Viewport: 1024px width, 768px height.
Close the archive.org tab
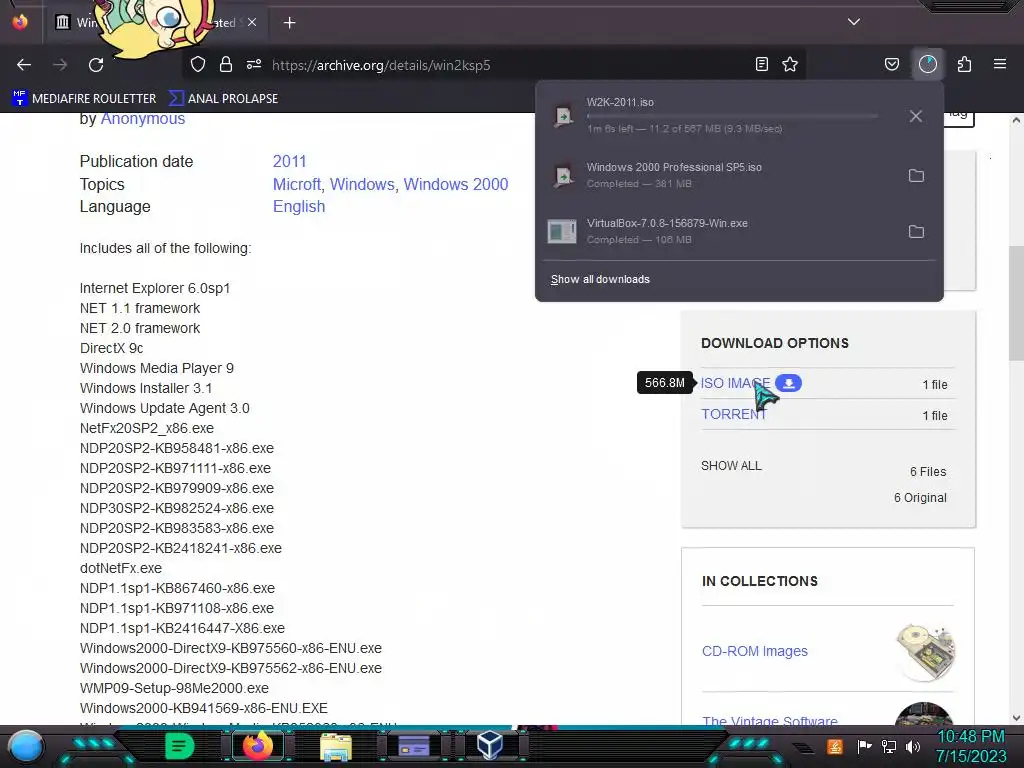pos(252,22)
